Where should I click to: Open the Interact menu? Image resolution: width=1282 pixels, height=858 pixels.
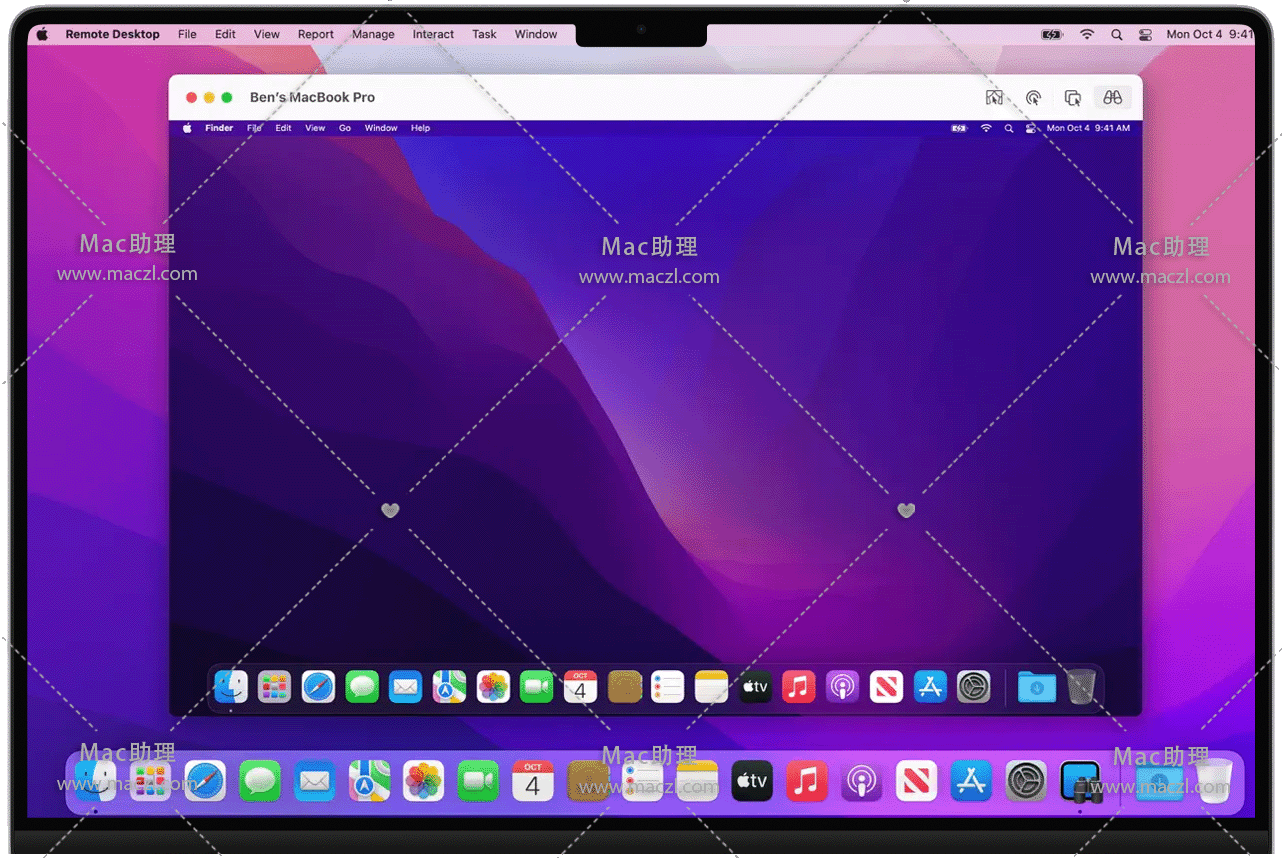433,34
